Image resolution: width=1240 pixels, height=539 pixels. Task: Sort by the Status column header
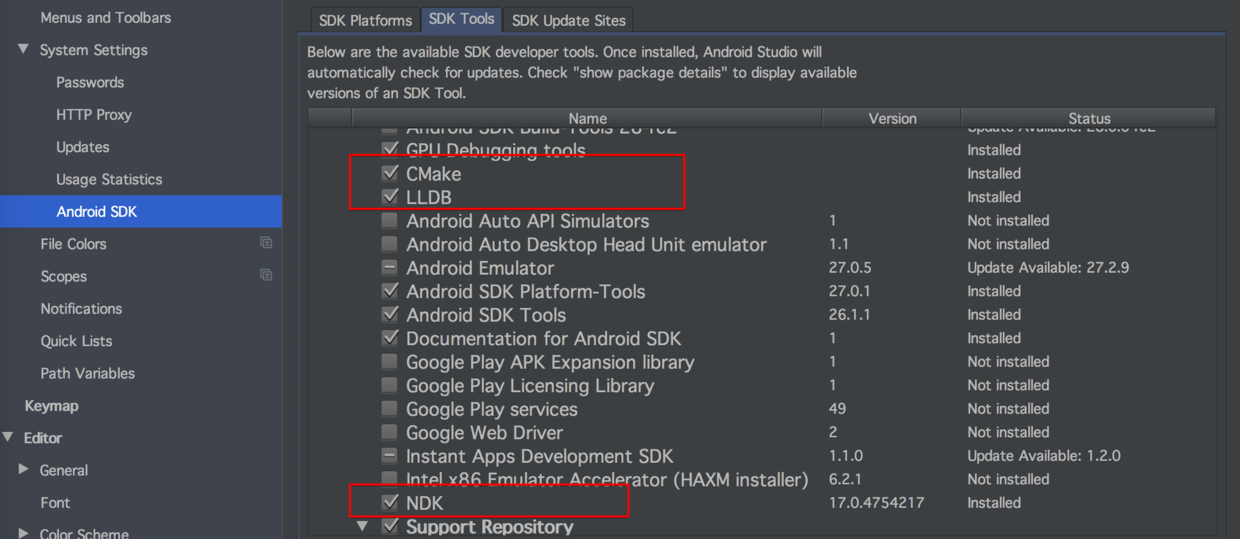[x=1088, y=118]
